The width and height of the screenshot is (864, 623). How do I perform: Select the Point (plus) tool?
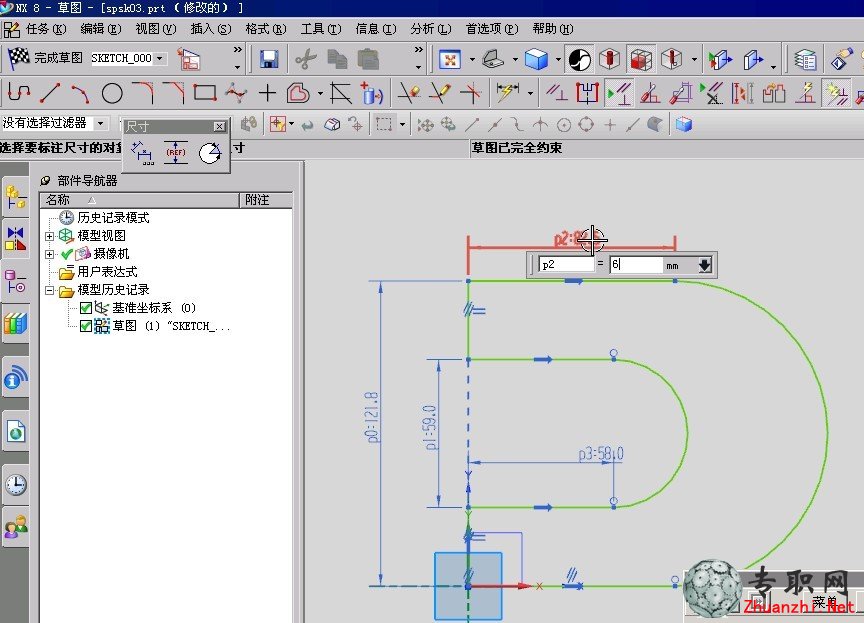pyautogui.click(x=267, y=93)
